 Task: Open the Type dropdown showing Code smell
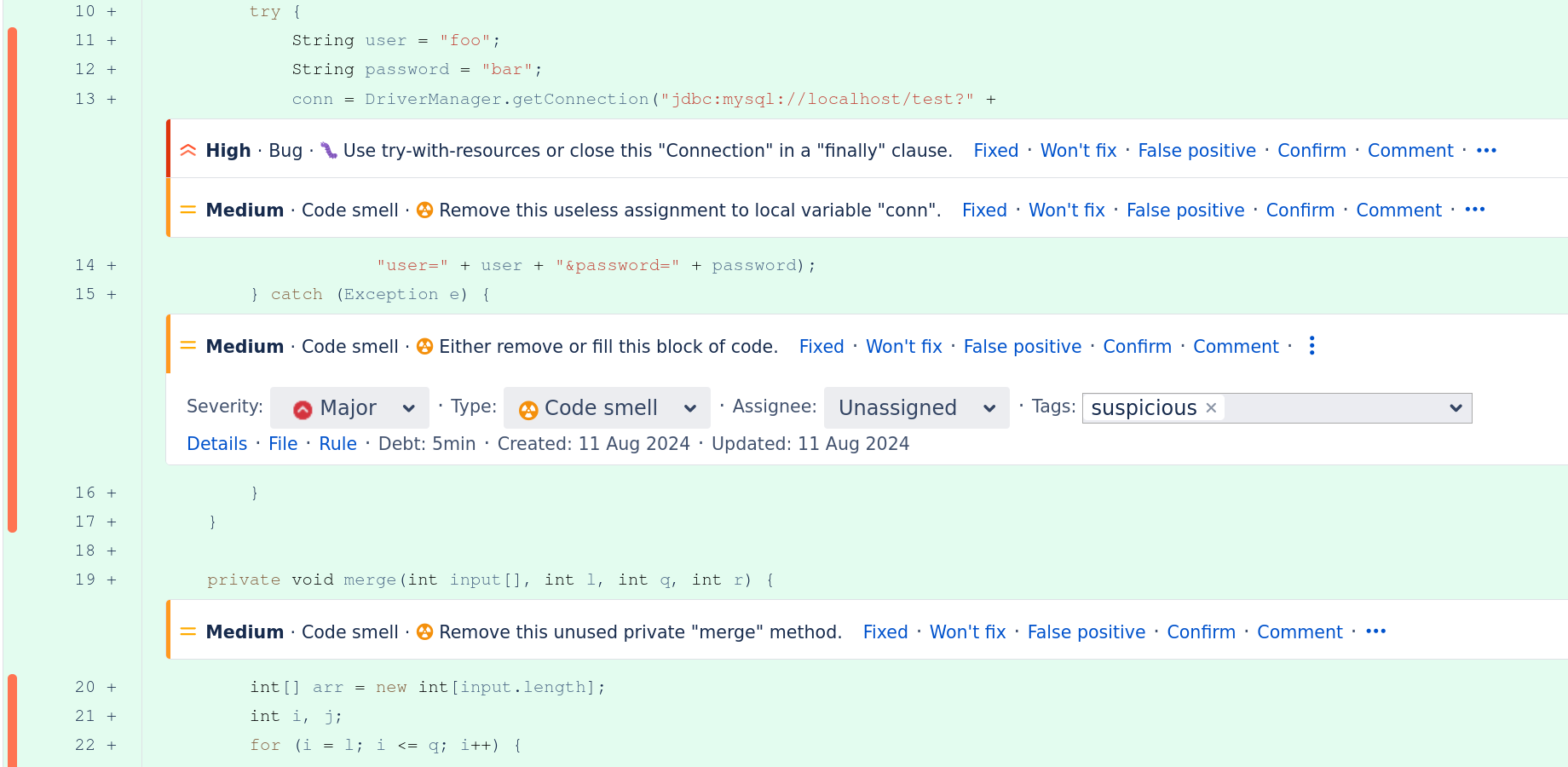[607, 408]
